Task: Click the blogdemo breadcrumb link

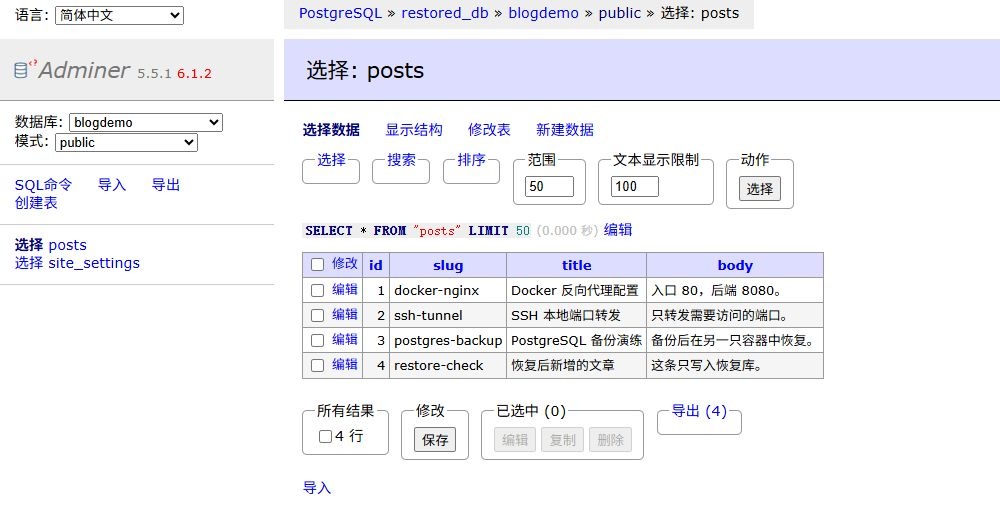Action: [543, 13]
